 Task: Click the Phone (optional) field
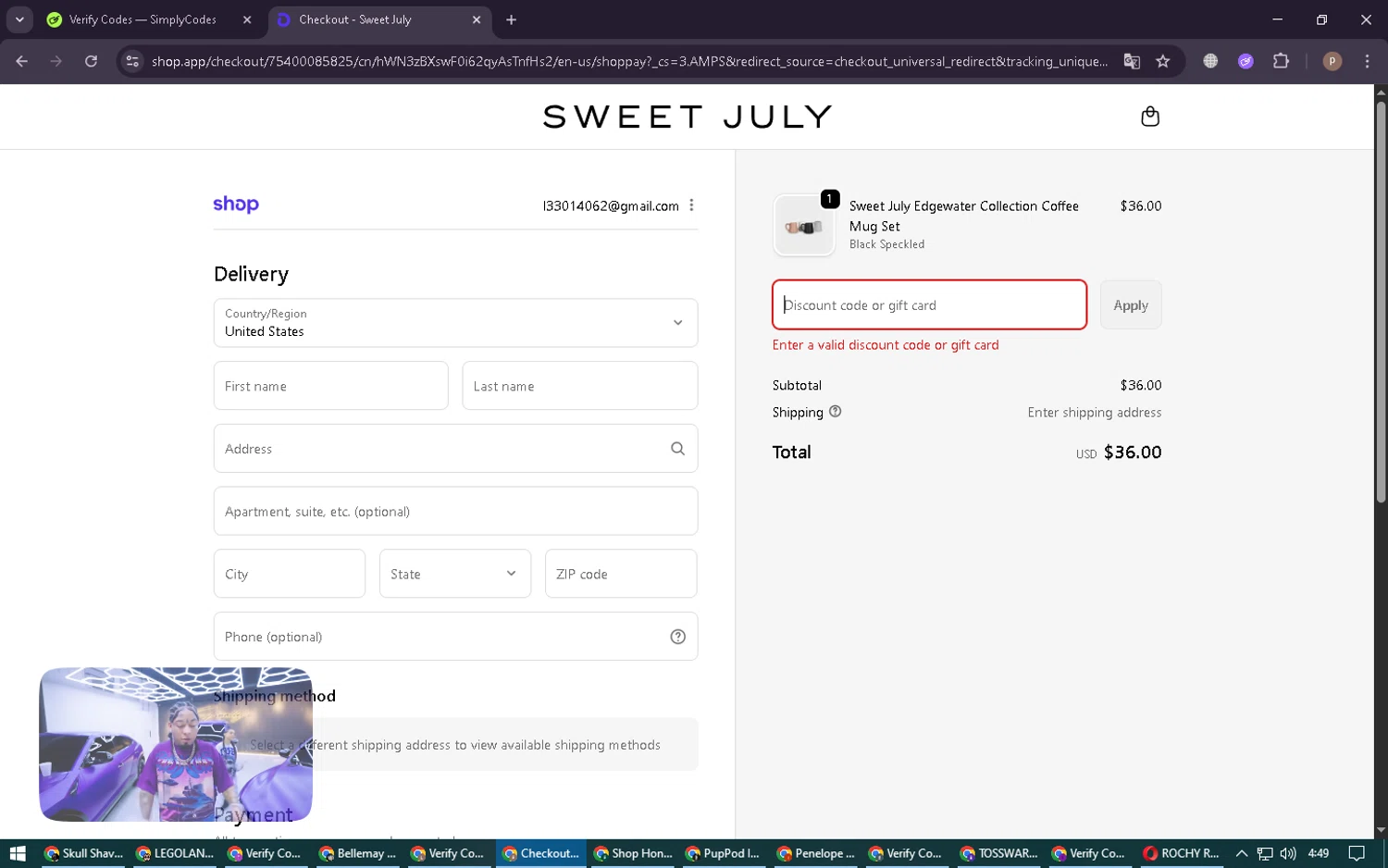click(x=455, y=637)
